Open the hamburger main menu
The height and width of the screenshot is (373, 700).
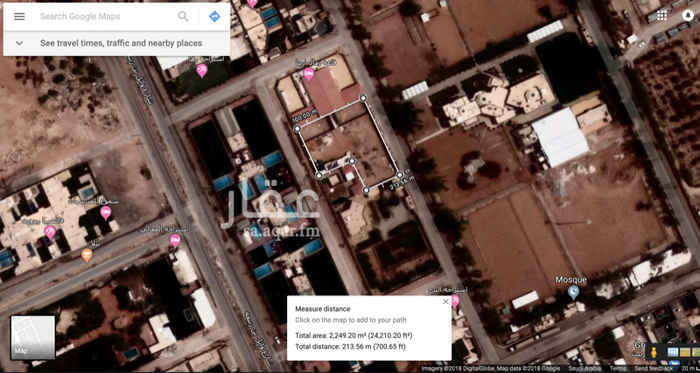pos(19,17)
